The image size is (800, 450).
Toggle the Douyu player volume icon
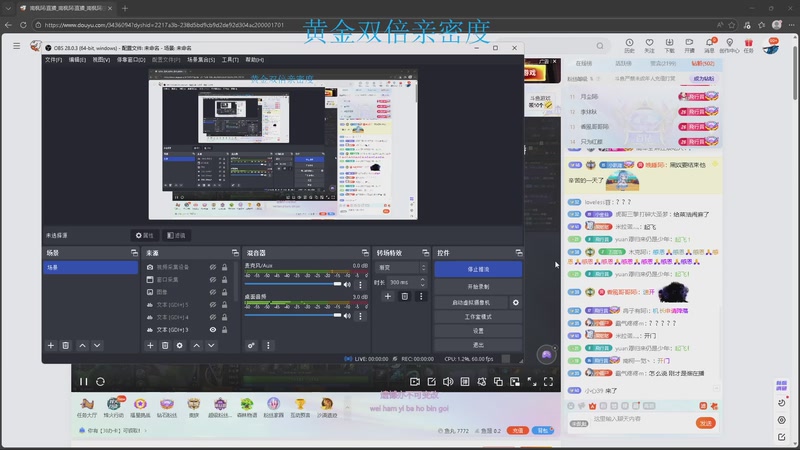tap(448, 382)
